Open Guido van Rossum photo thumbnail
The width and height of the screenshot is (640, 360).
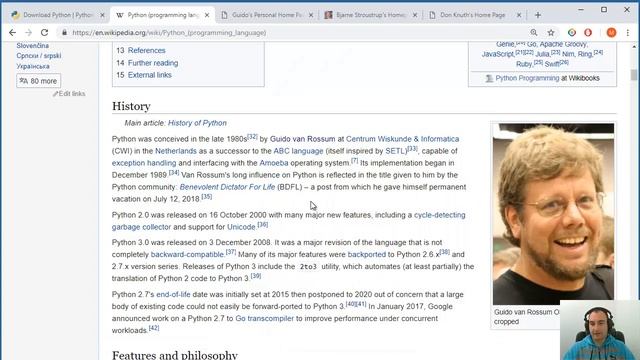point(553,214)
